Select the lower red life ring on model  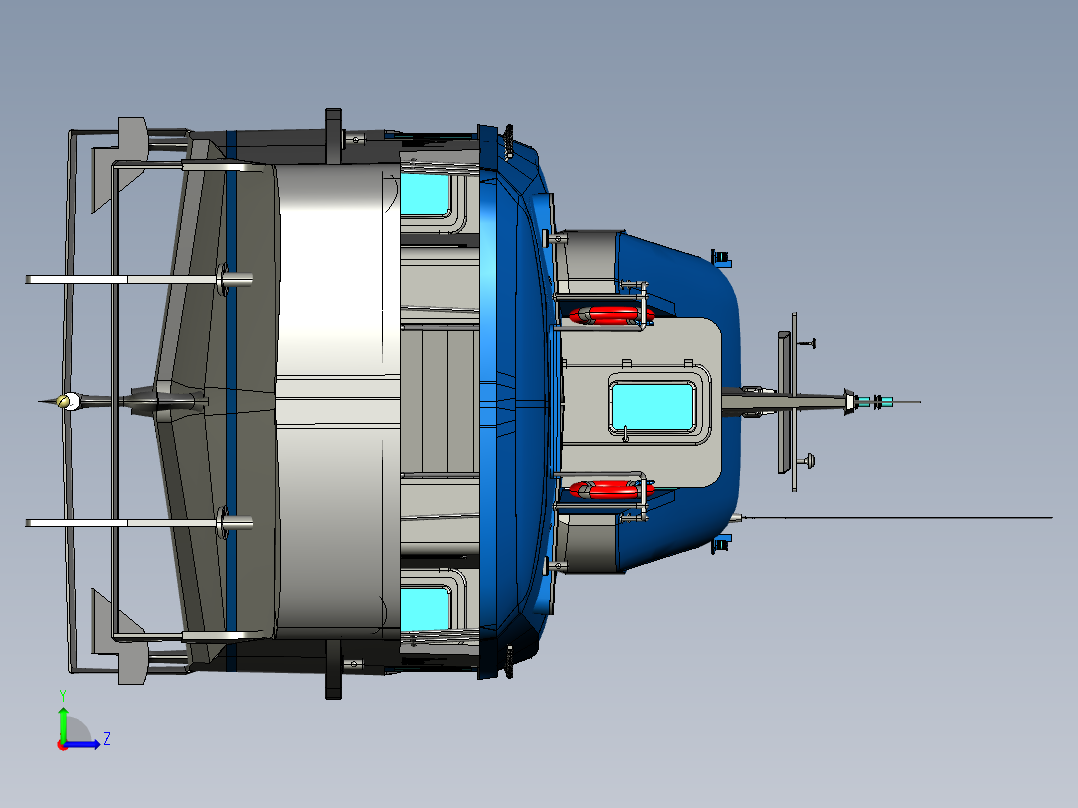(610, 489)
